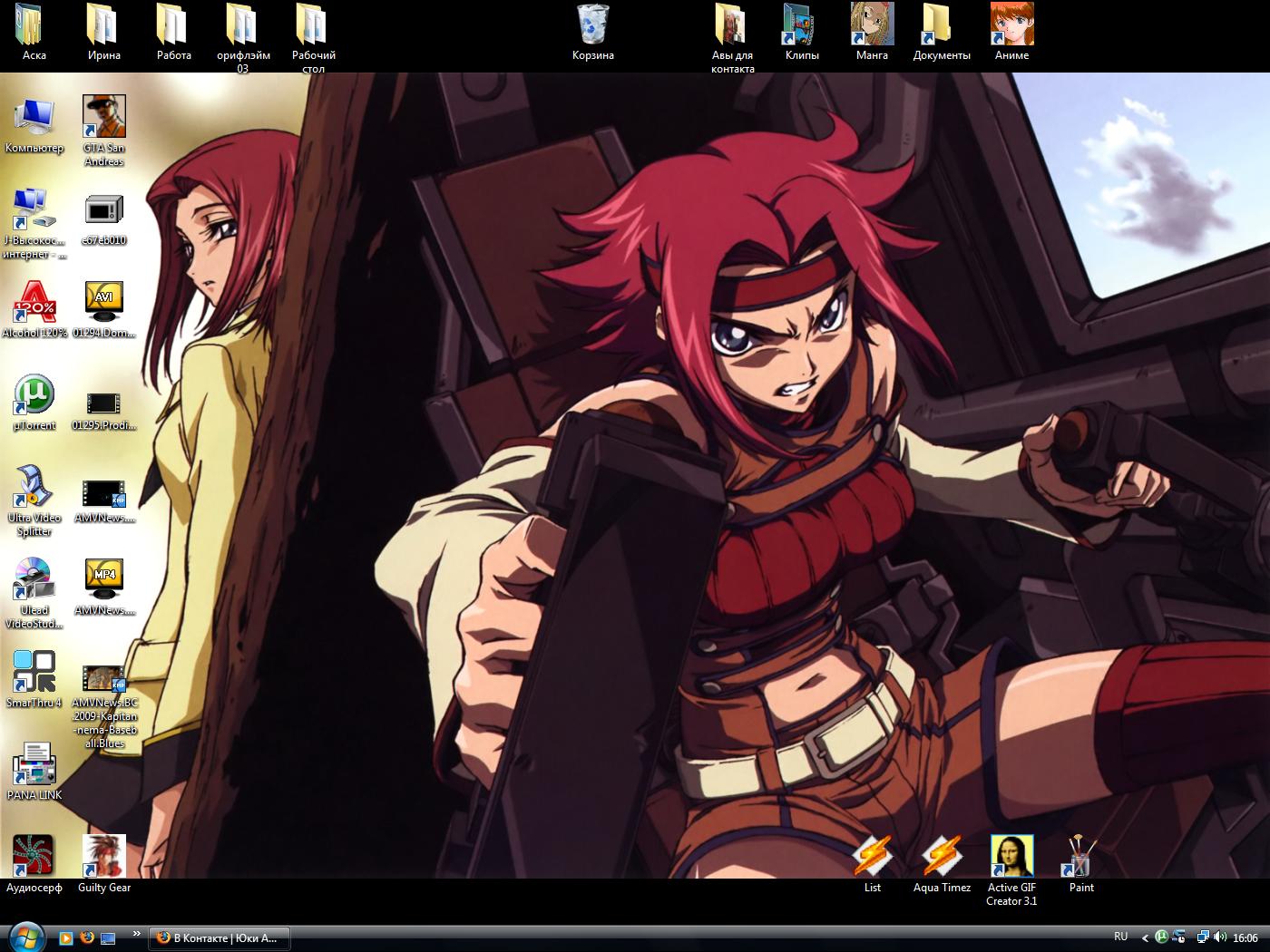
Task: Launch Ulead VideoStudio shortcut
Action: point(34,593)
